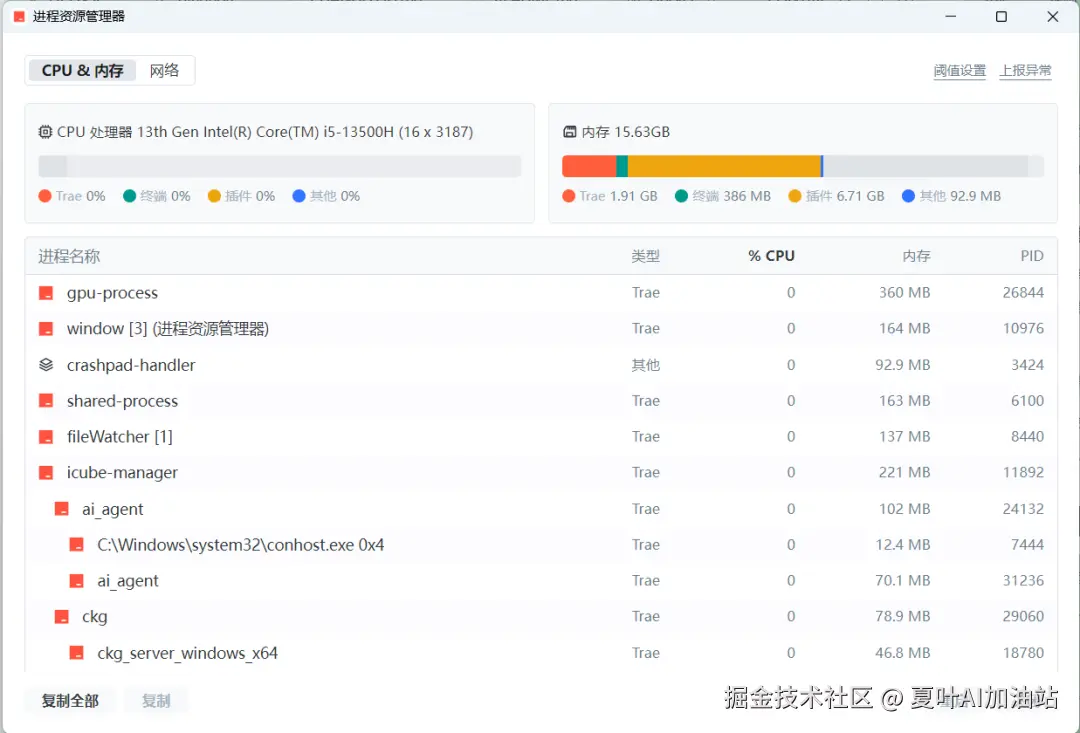Select the icube-manager tree row
The height and width of the screenshot is (733, 1080).
[x=541, y=473]
